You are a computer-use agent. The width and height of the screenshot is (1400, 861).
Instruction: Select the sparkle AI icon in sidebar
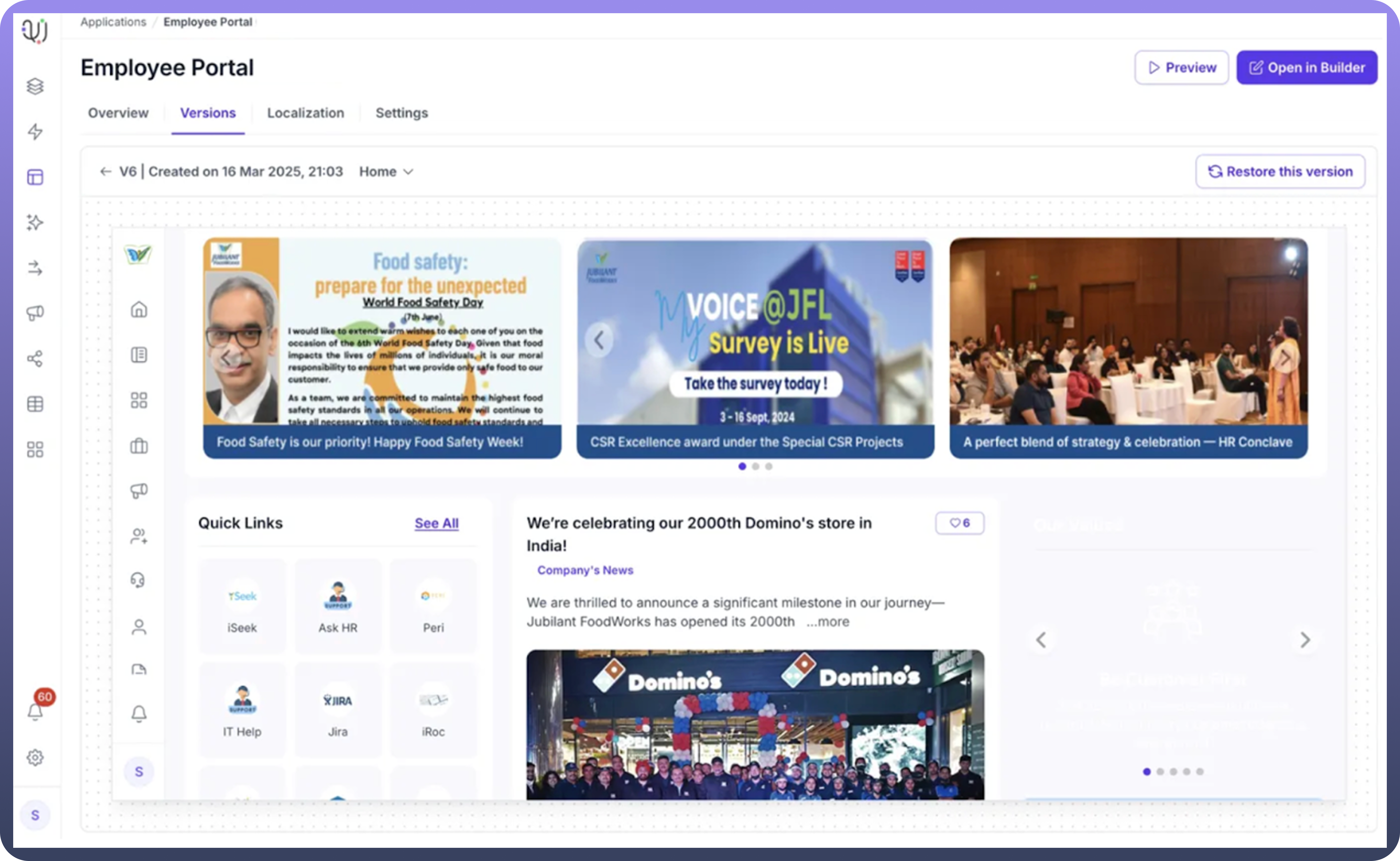pyautogui.click(x=35, y=222)
